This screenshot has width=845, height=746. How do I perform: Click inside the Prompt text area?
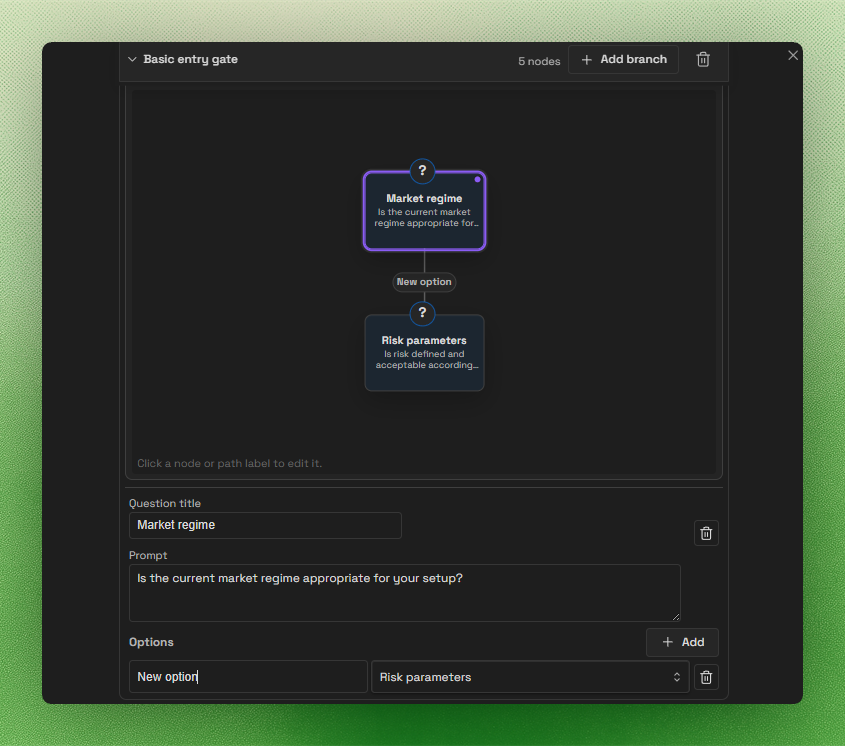point(405,592)
